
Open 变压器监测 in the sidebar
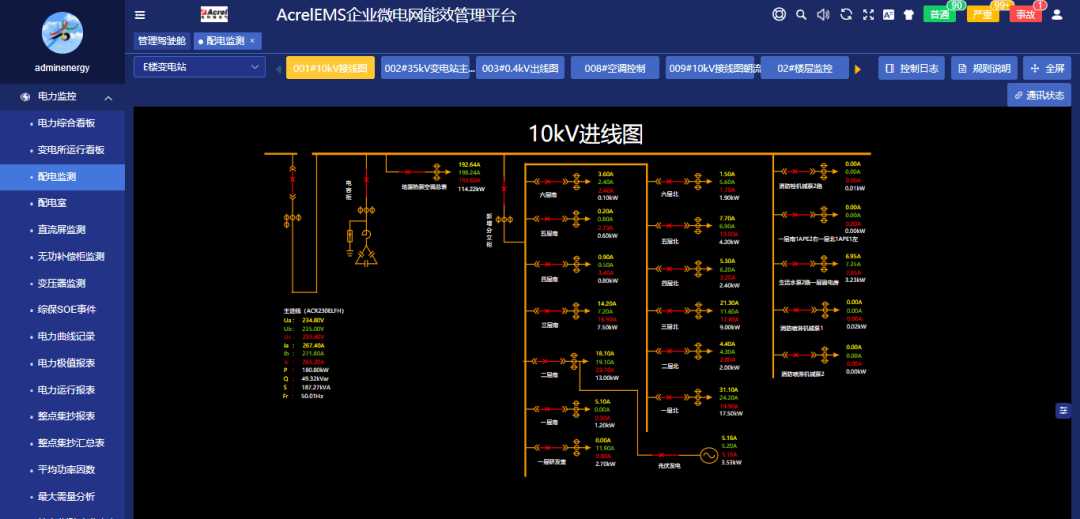[63, 284]
